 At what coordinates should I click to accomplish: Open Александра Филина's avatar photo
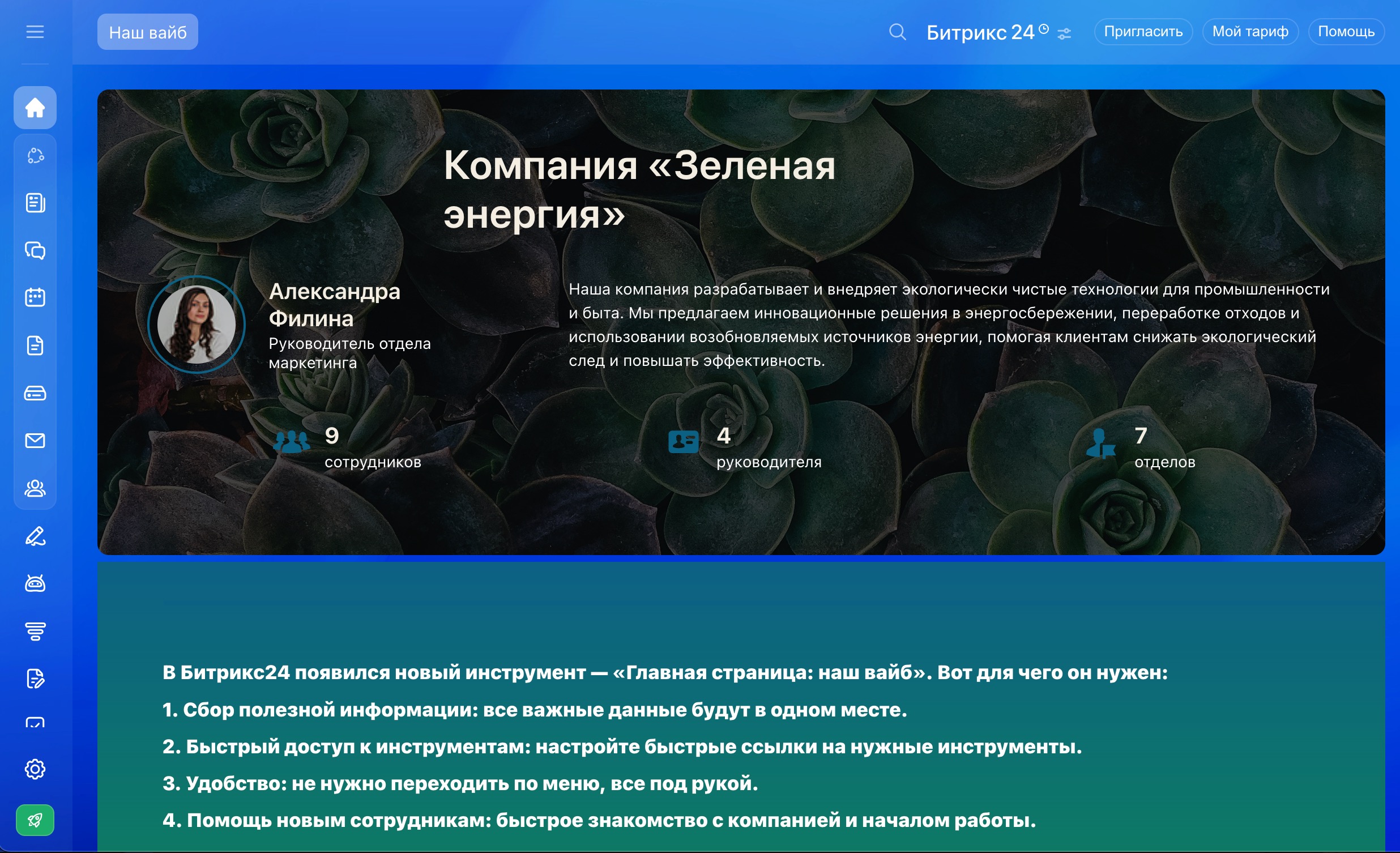coord(197,325)
